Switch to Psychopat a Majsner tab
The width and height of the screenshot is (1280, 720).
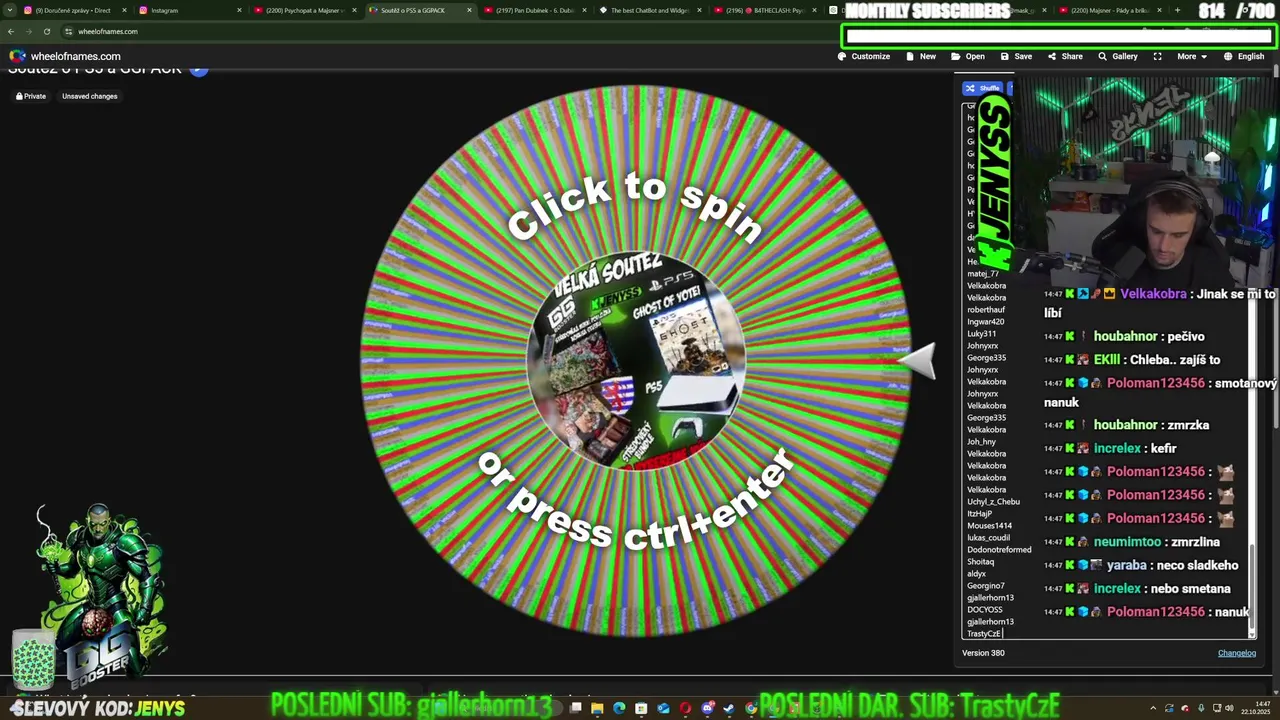tap(305, 10)
